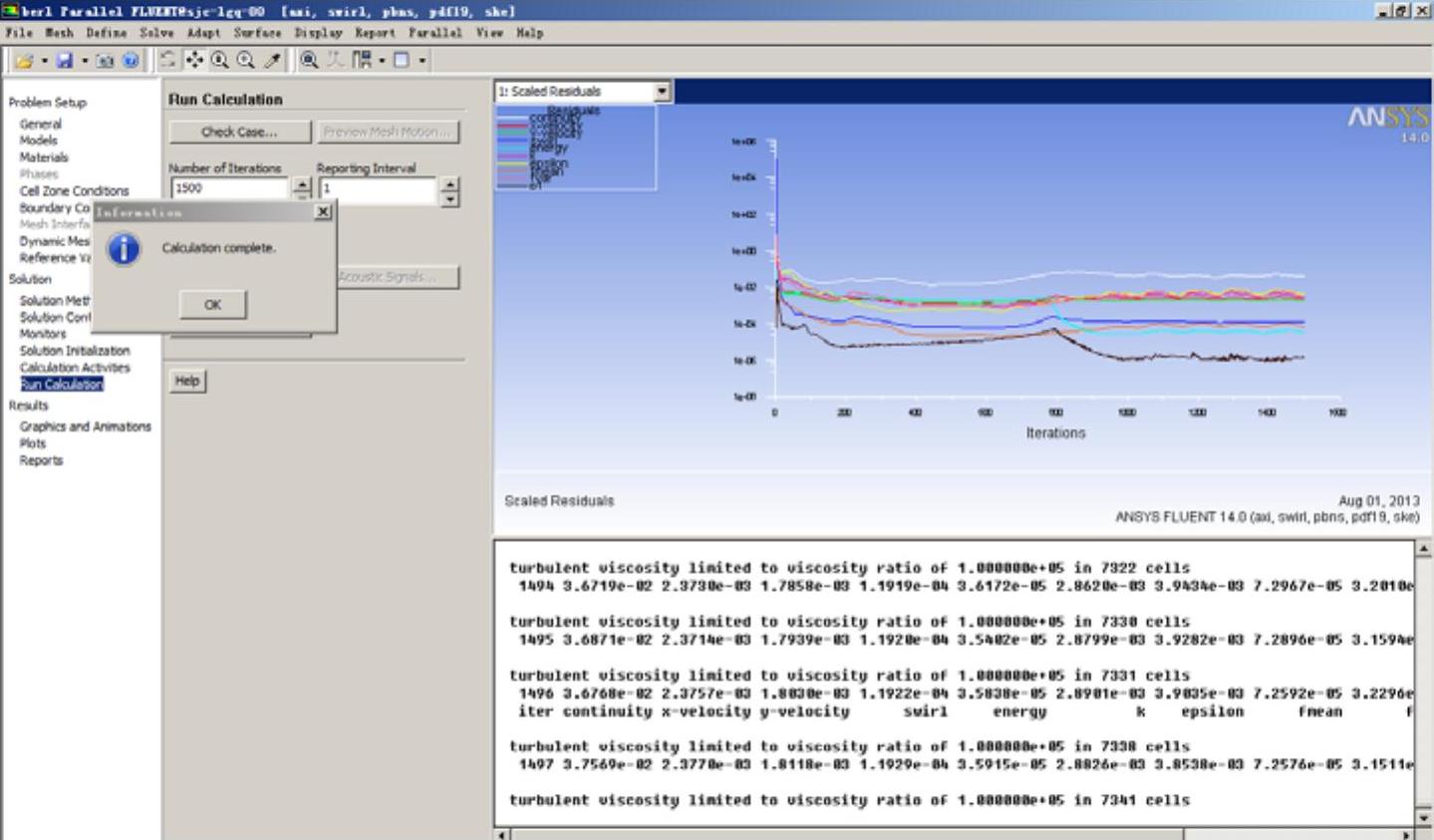Open the Solve menu

(156, 33)
